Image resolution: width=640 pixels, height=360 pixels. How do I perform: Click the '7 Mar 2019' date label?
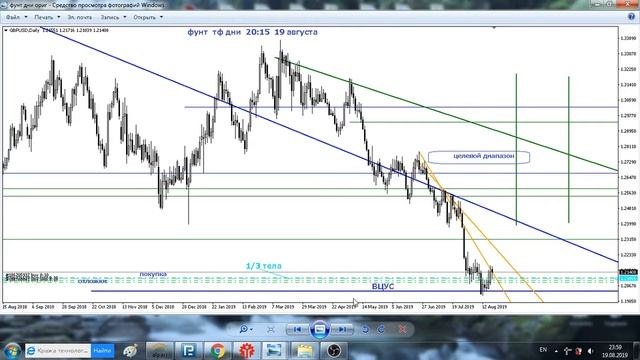click(282, 307)
